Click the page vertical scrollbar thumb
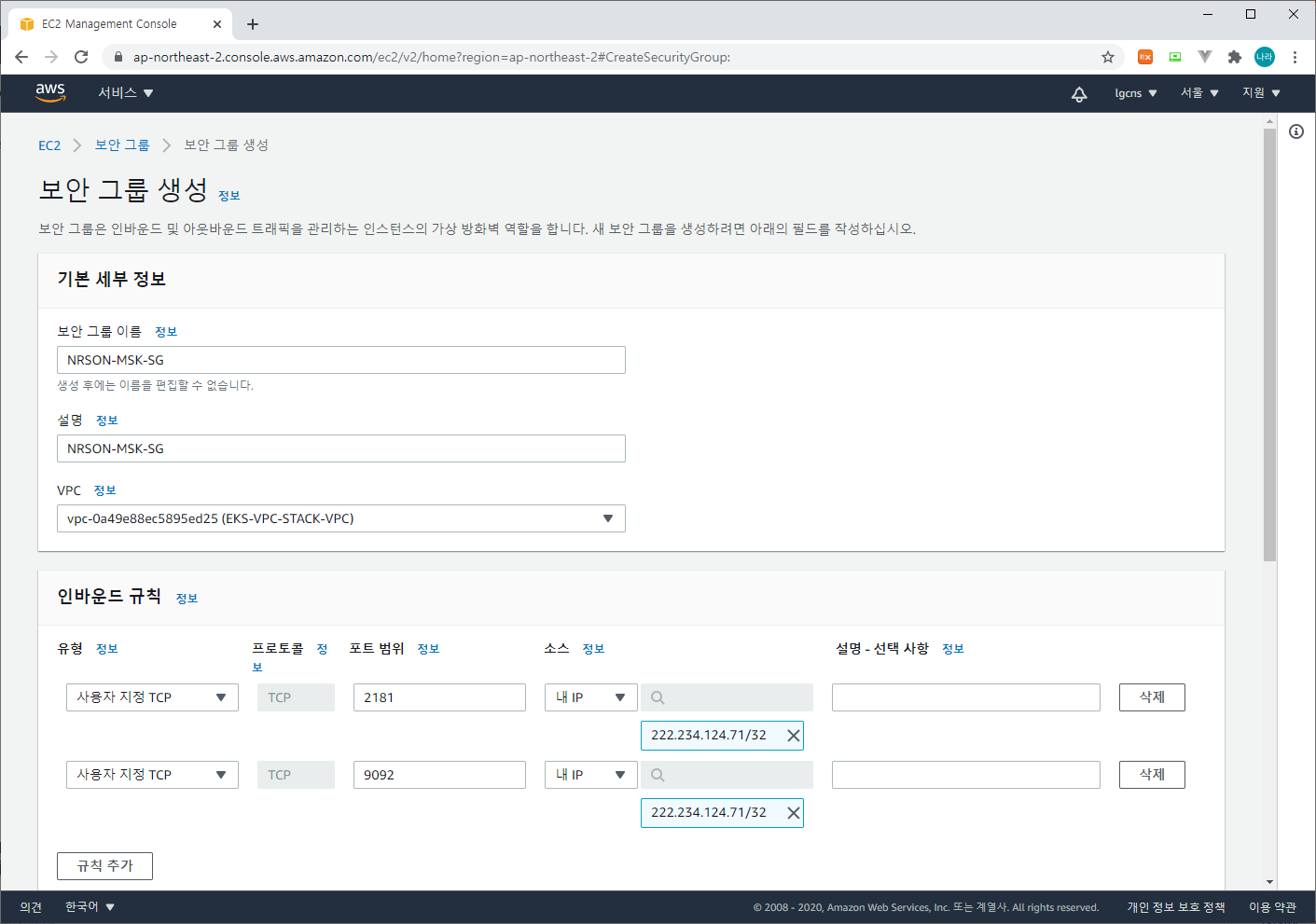Image resolution: width=1316 pixels, height=924 pixels. coord(1270,345)
